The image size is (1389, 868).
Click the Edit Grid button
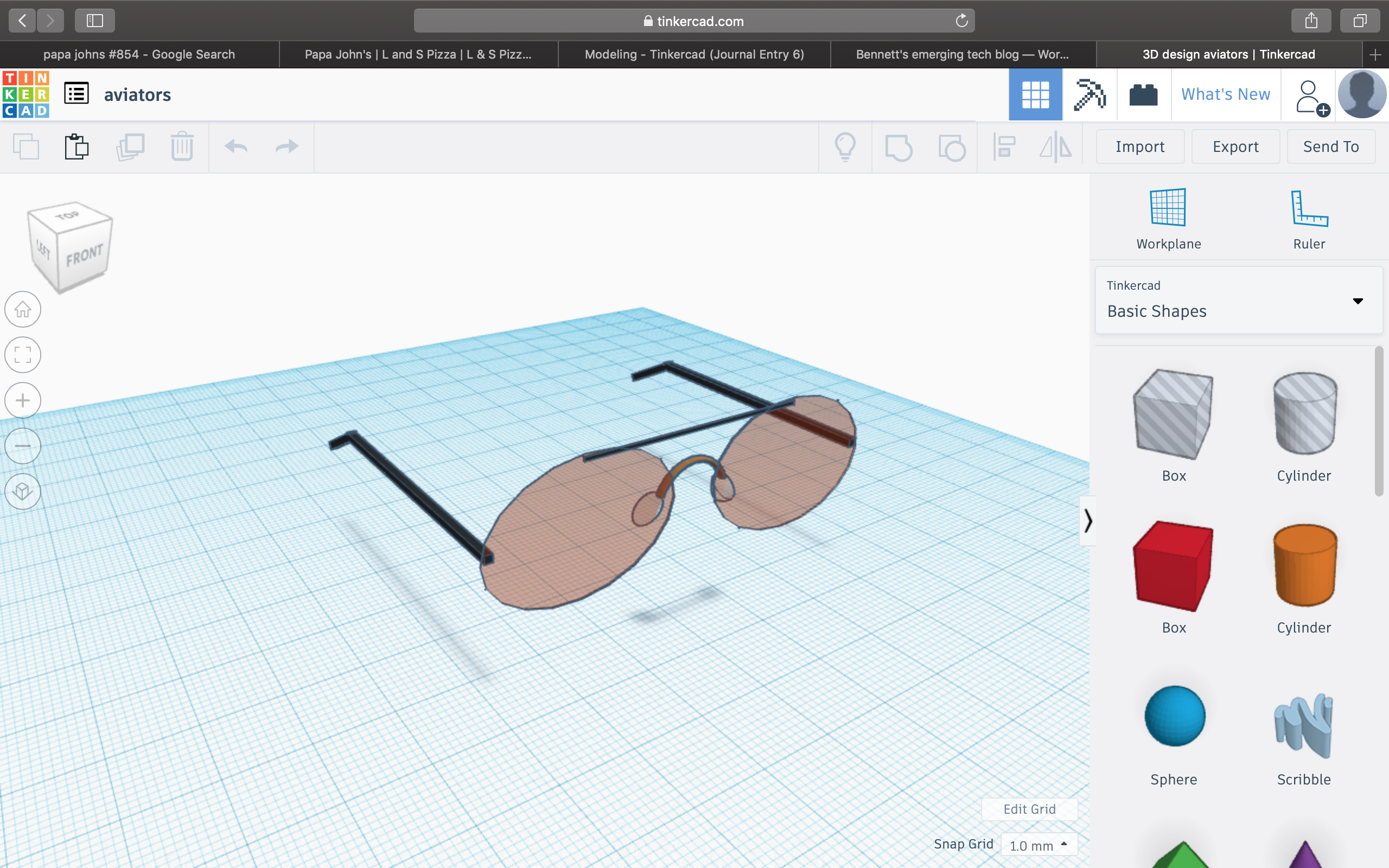pyautogui.click(x=1029, y=809)
